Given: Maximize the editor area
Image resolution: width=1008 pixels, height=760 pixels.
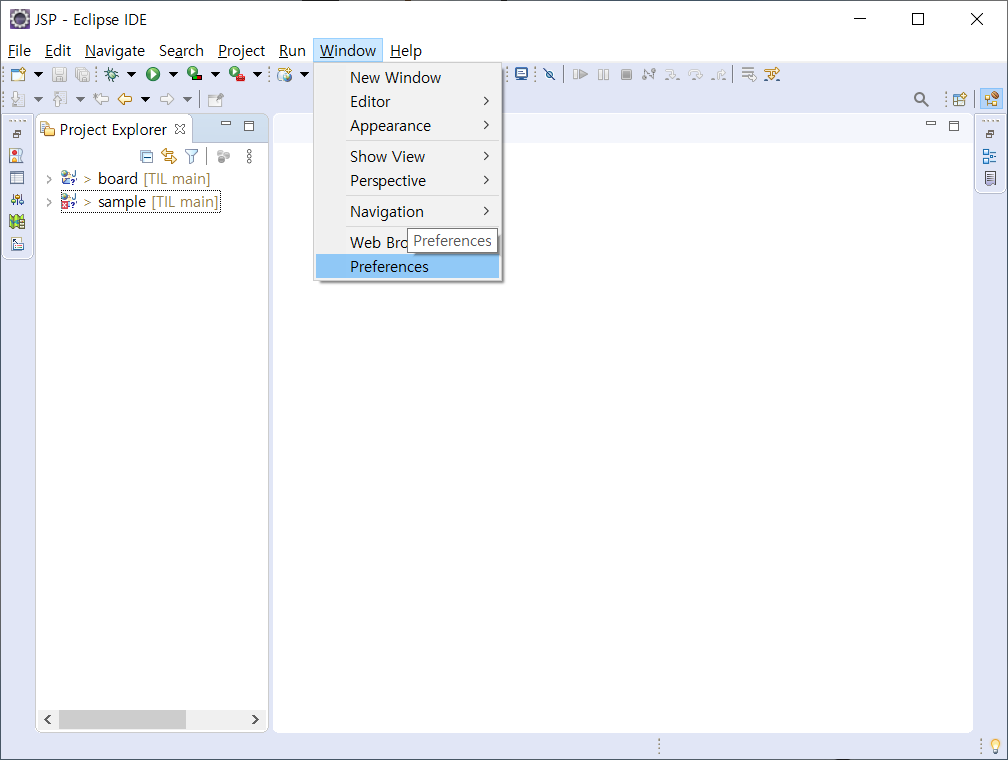Looking at the screenshot, I should coord(954,126).
